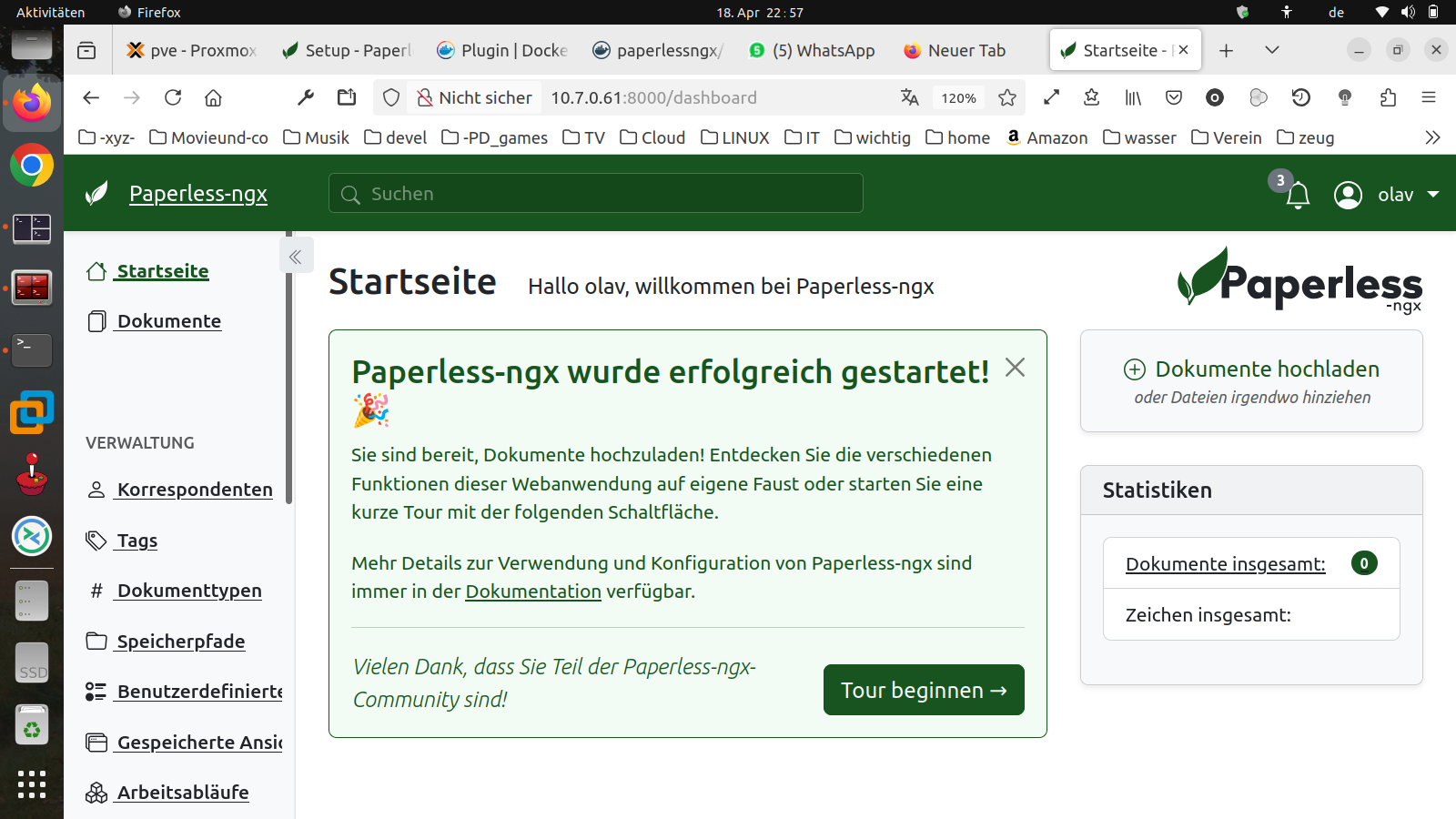Viewport: 1456px width, 819px height.
Task: Open the Movieund-co bookmark folder
Action: pyautogui.click(x=209, y=137)
